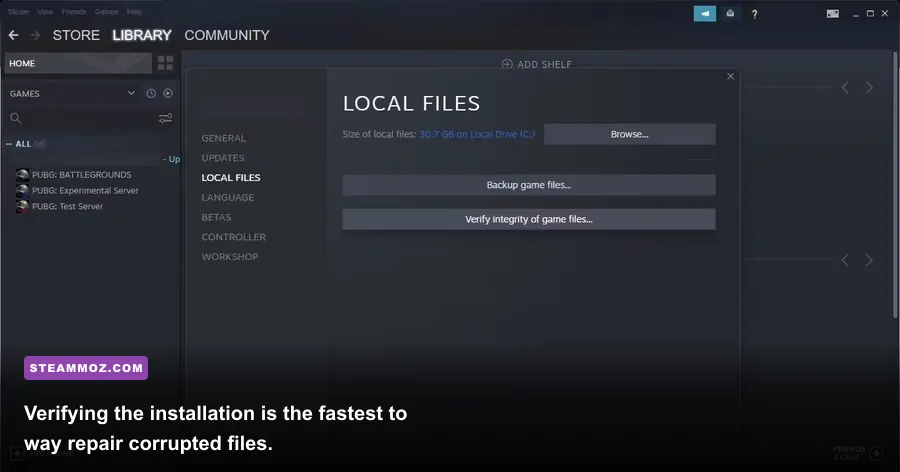Select PUBG: BATTLEGROUNDS in game list

coord(82,175)
